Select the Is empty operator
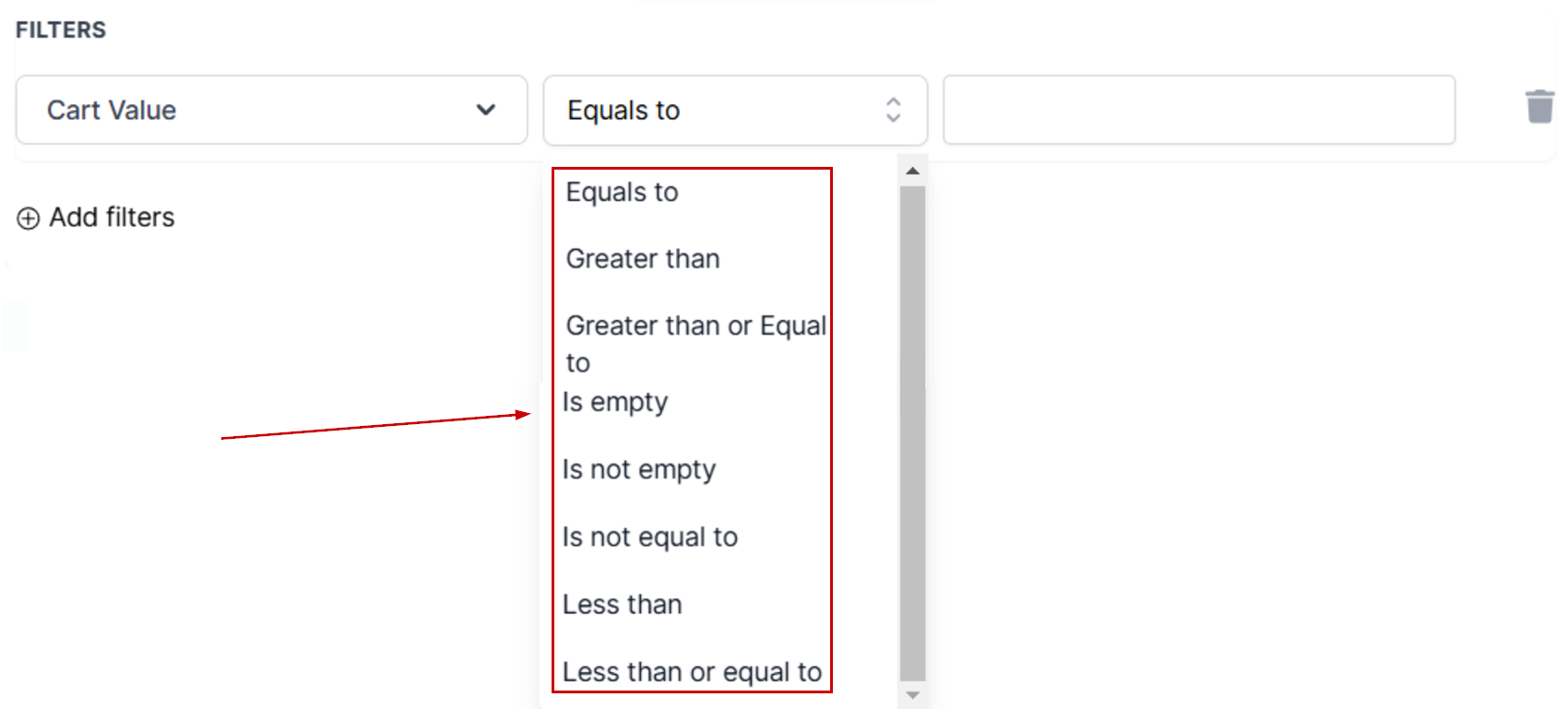Image resolution: width=1568 pixels, height=709 pixels. pyautogui.click(x=615, y=402)
